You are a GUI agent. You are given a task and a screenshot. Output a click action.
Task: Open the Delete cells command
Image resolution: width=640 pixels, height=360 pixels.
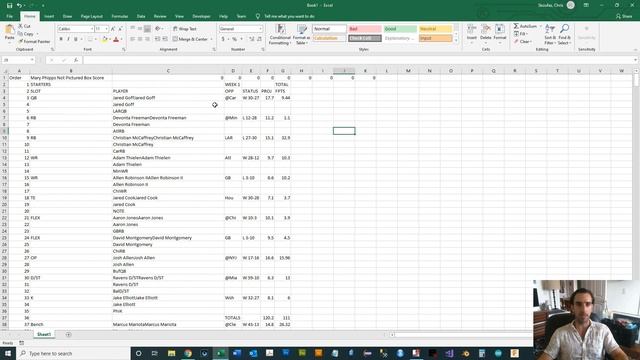(485, 33)
